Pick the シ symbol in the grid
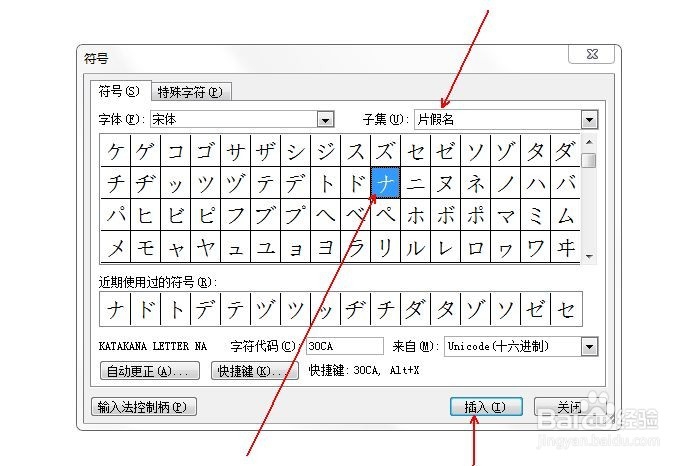 pyautogui.click(x=296, y=151)
